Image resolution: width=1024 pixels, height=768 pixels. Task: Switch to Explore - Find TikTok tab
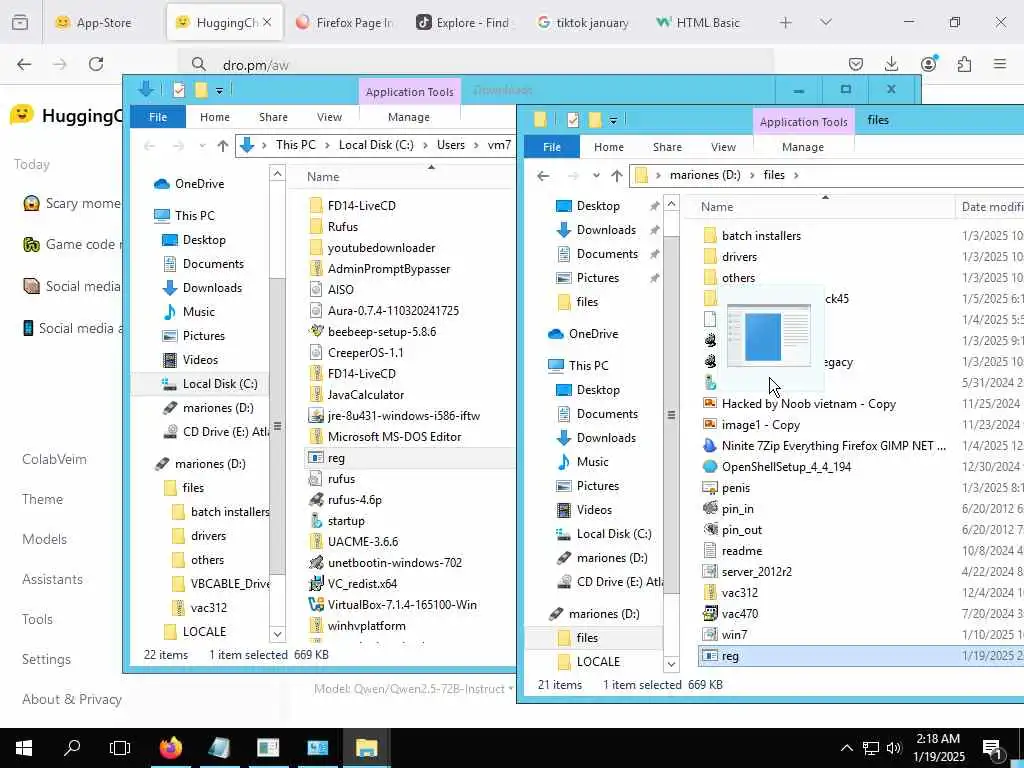click(464, 23)
